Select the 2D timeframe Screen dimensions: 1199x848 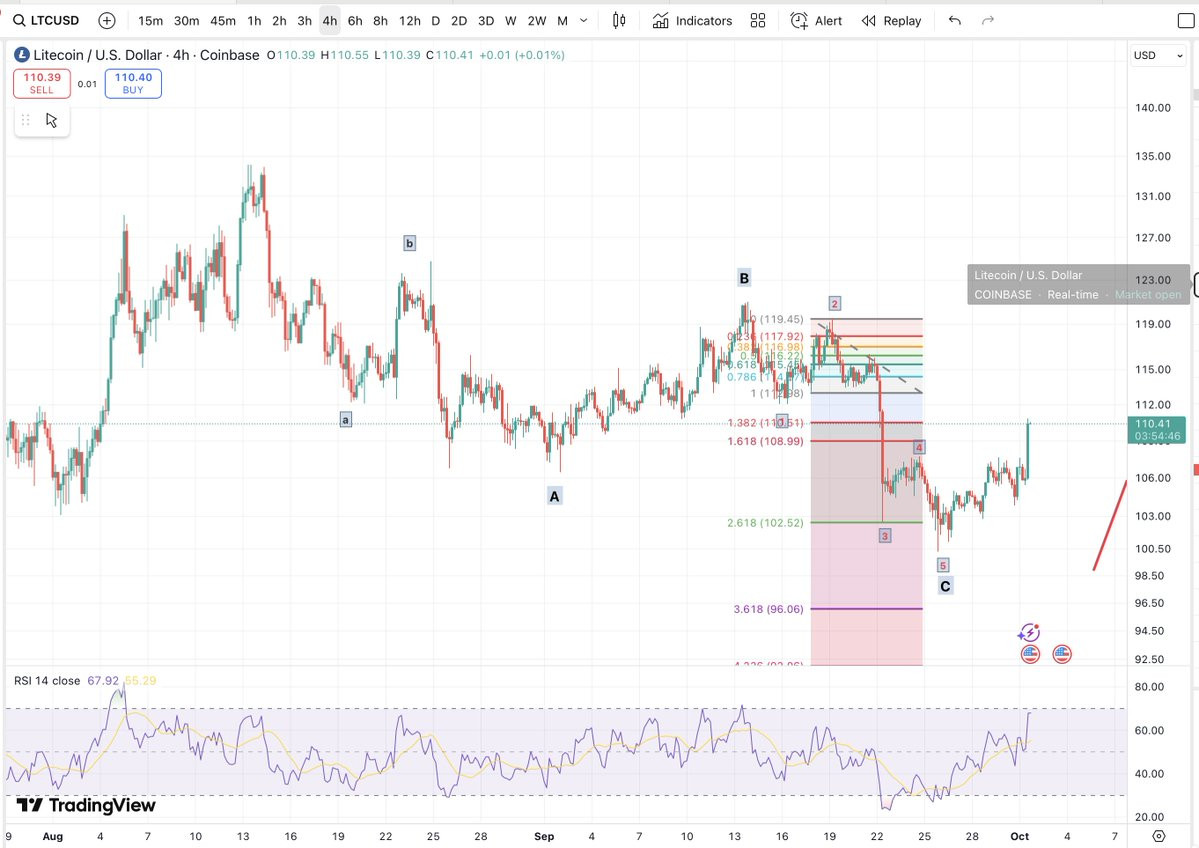(459, 21)
